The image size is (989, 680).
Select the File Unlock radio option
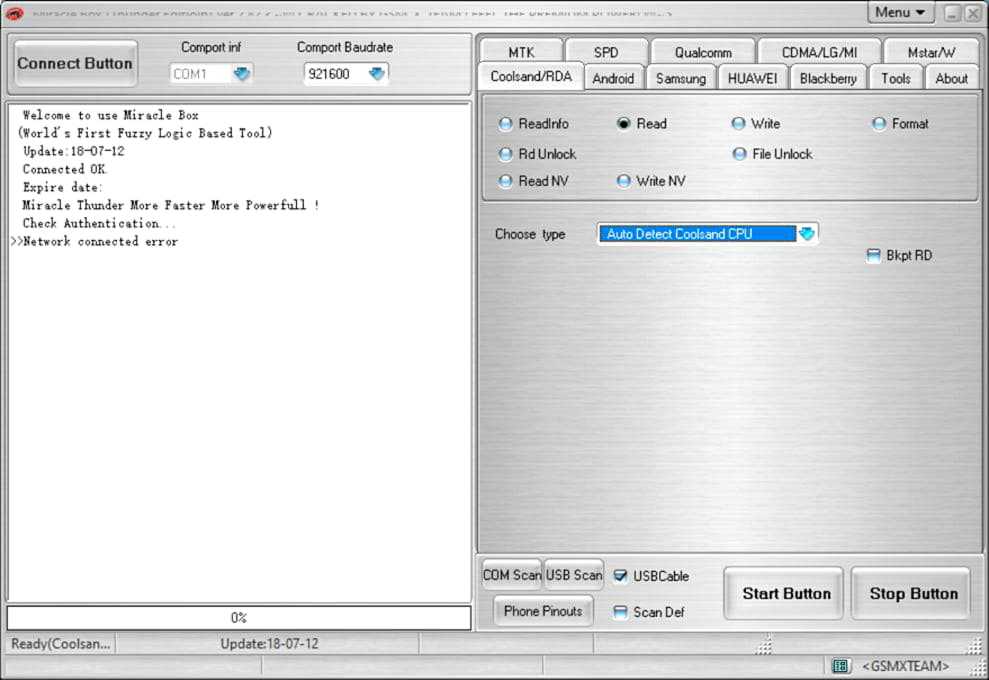pyautogui.click(x=740, y=154)
